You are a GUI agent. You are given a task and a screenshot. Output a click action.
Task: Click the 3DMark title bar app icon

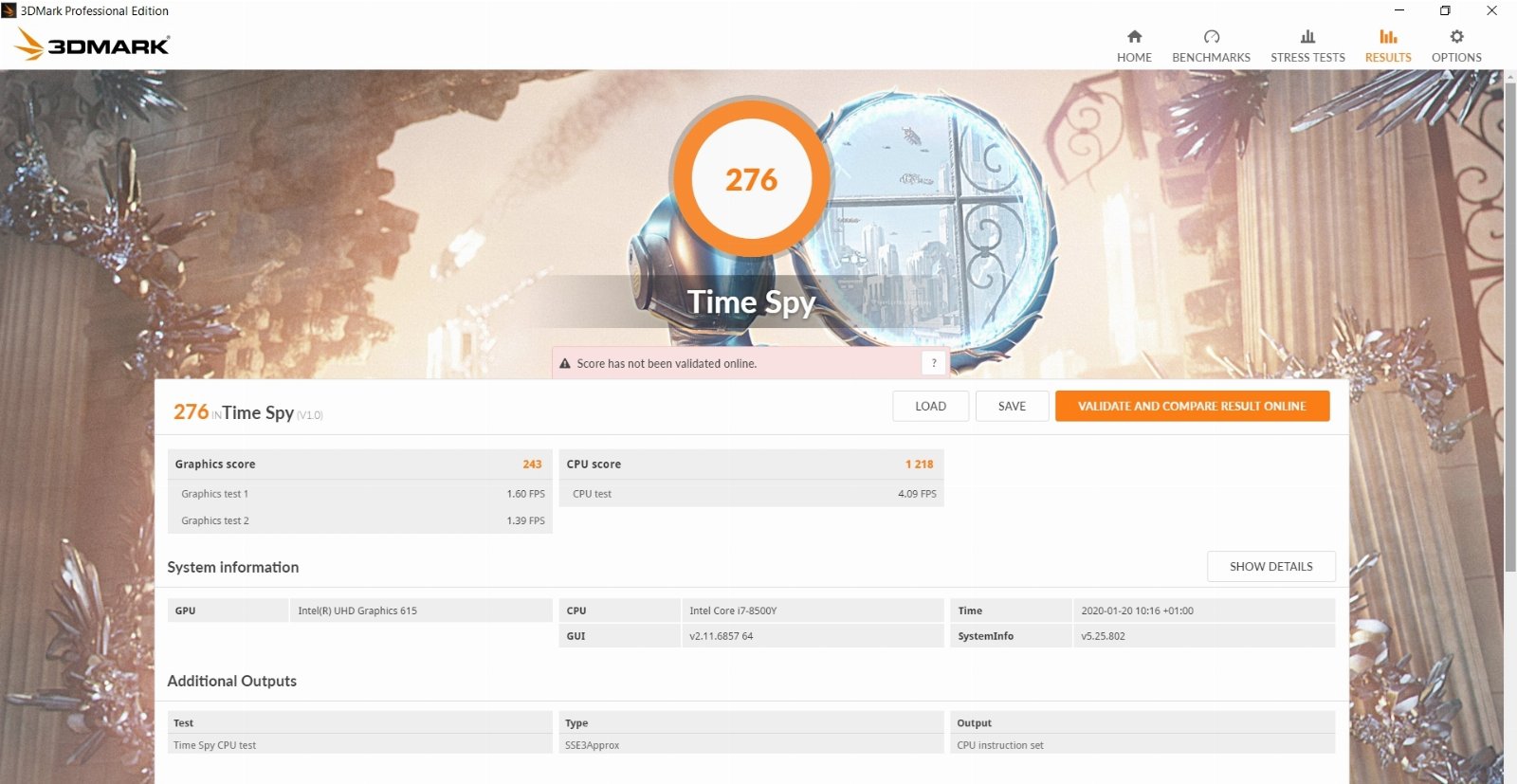(x=9, y=10)
